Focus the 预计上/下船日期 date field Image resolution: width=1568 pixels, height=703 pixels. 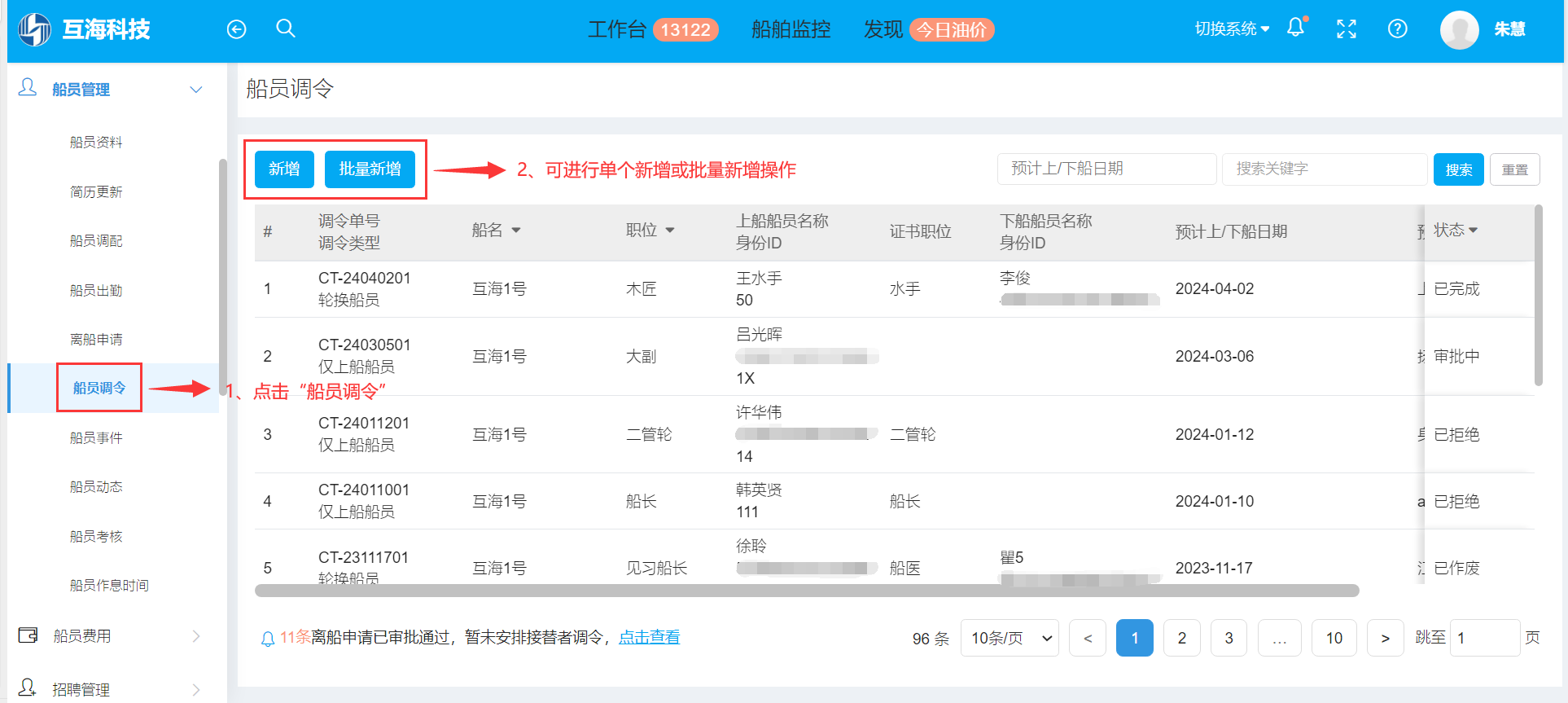point(1106,169)
